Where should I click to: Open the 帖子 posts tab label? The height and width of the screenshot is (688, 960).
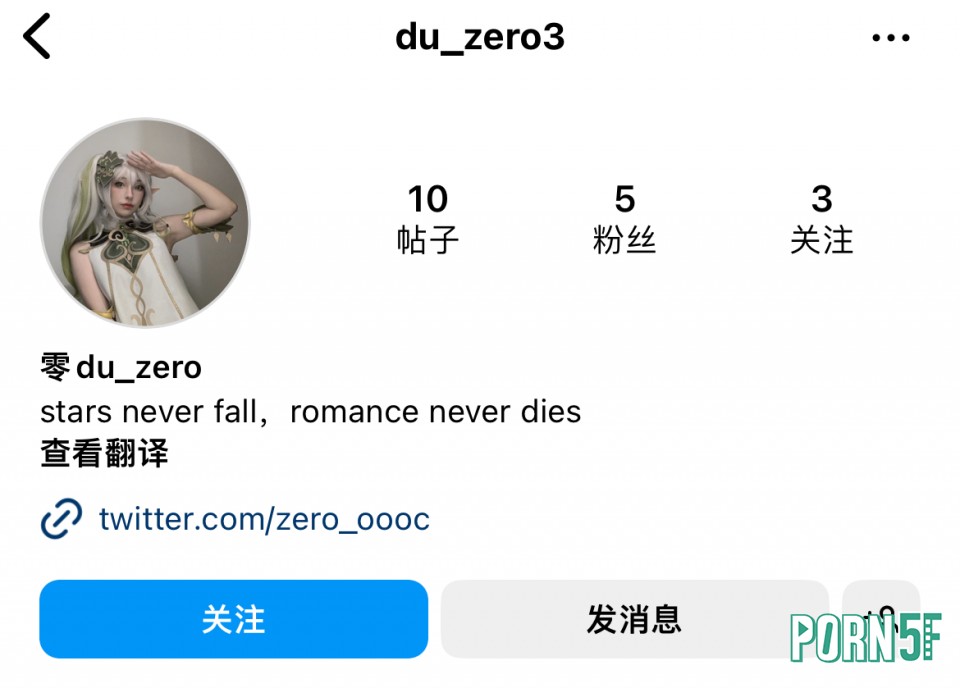click(x=427, y=239)
